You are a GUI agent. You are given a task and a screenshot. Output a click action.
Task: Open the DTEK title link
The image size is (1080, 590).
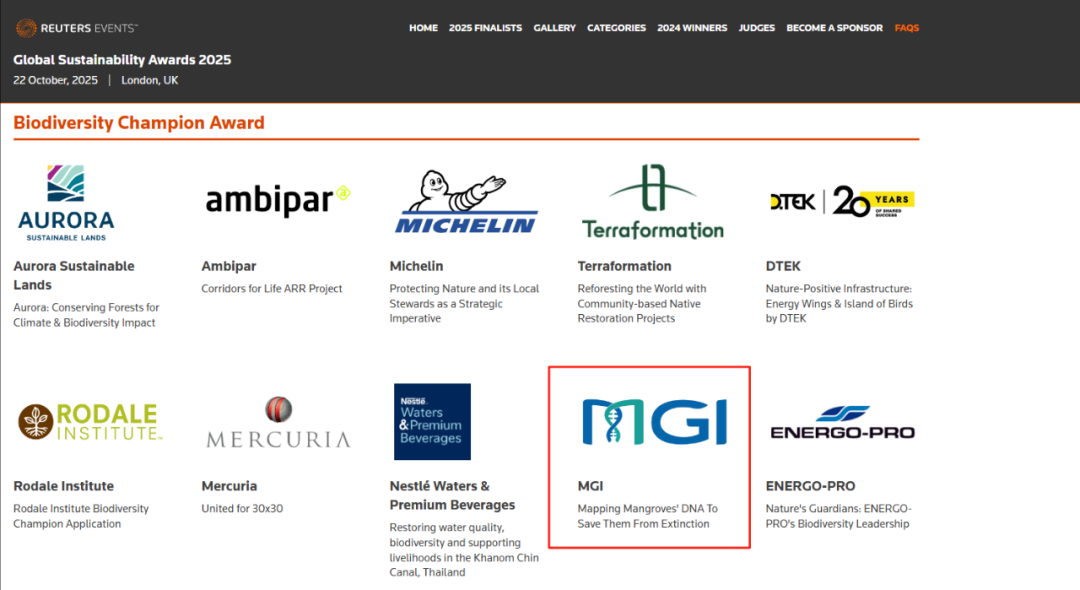click(783, 266)
